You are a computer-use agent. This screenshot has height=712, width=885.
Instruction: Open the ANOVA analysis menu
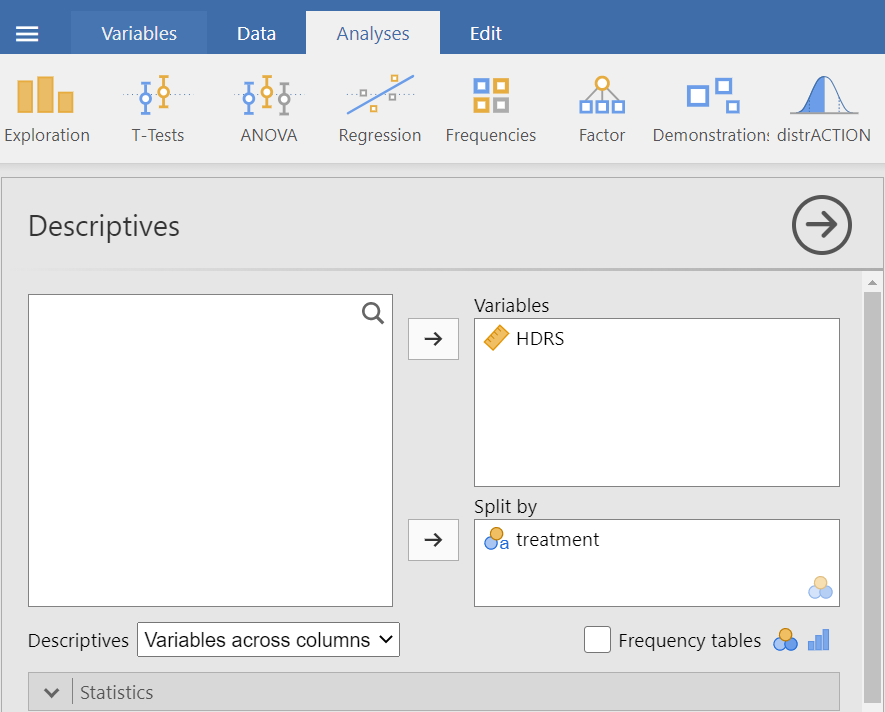click(x=268, y=109)
